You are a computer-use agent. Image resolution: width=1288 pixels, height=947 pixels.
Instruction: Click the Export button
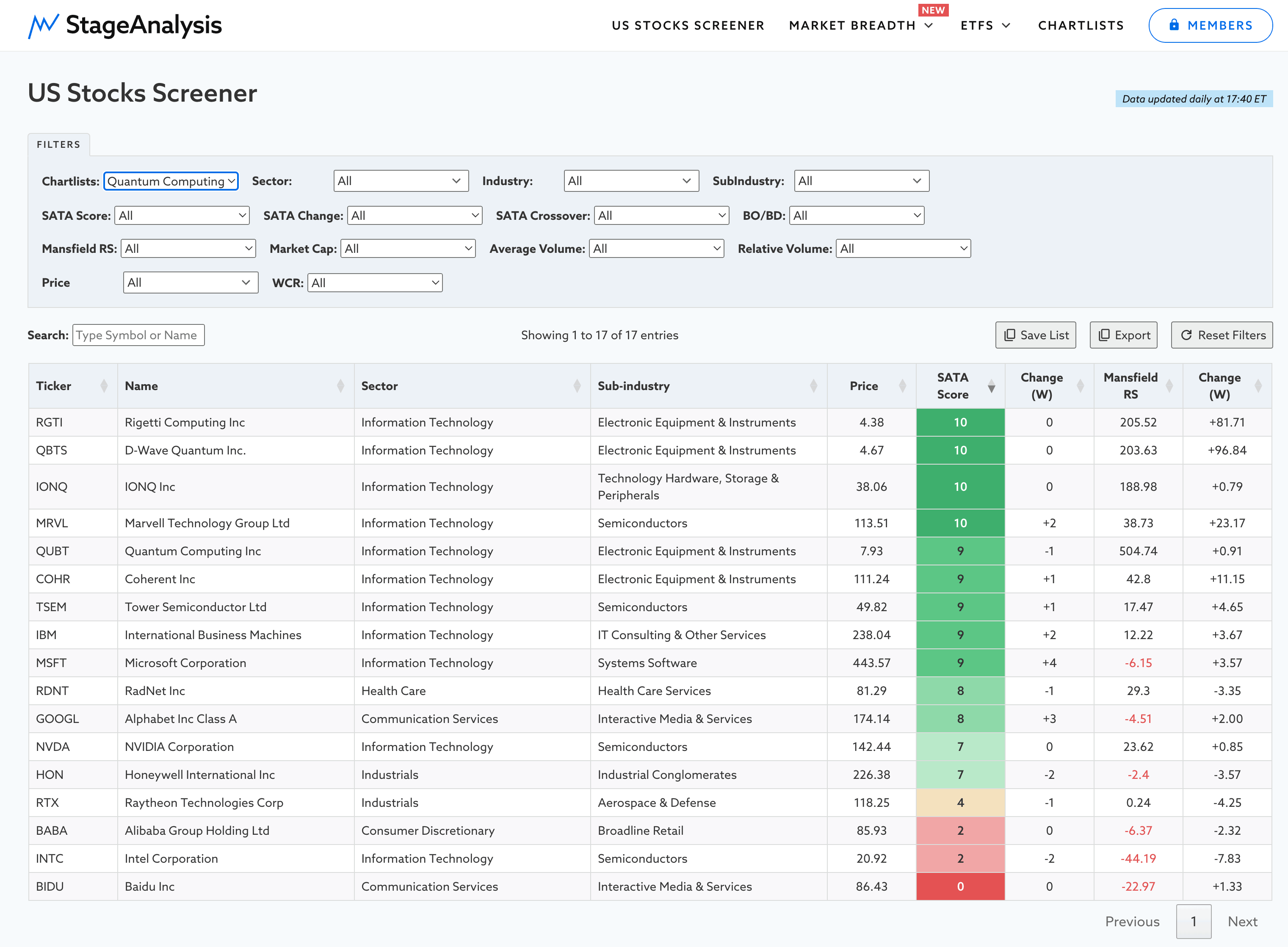1124,335
